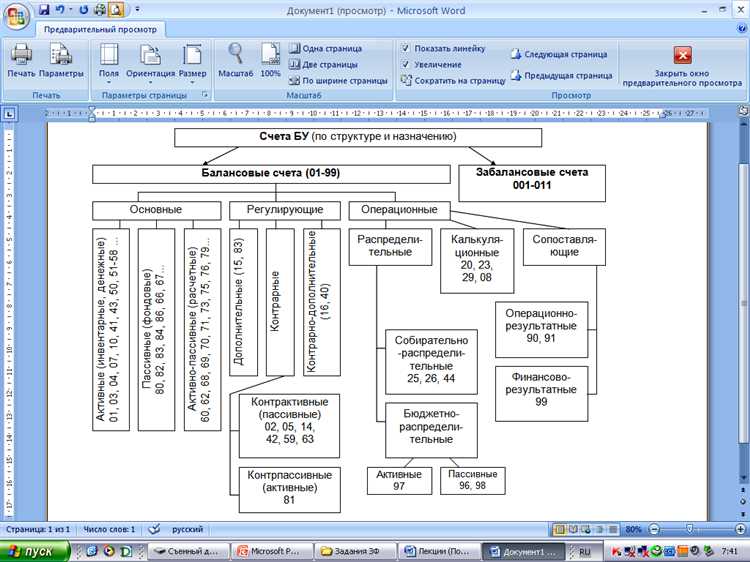This screenshot has width=750, height=562.
Task: Click Закрыть окно предварительного просмотра
Action: [x=683, y=62]
